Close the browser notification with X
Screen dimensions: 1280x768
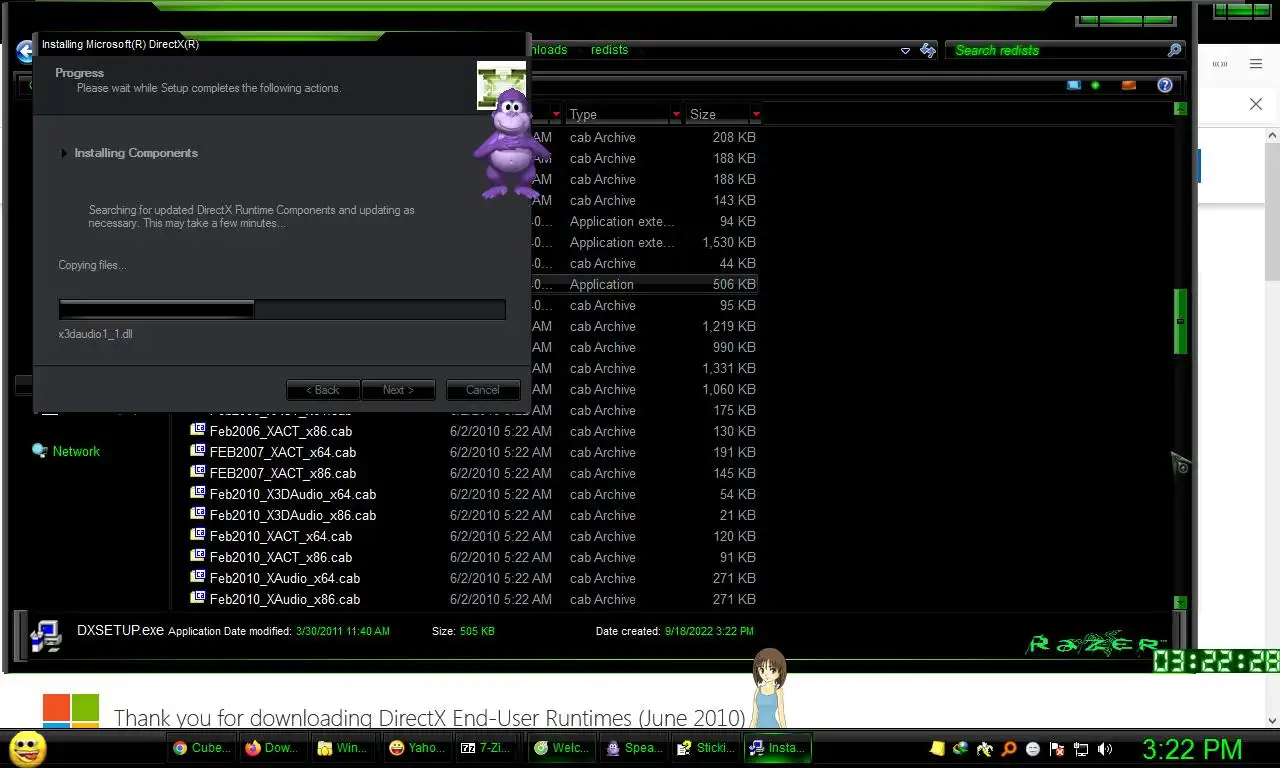click(x=1256, y=104)
